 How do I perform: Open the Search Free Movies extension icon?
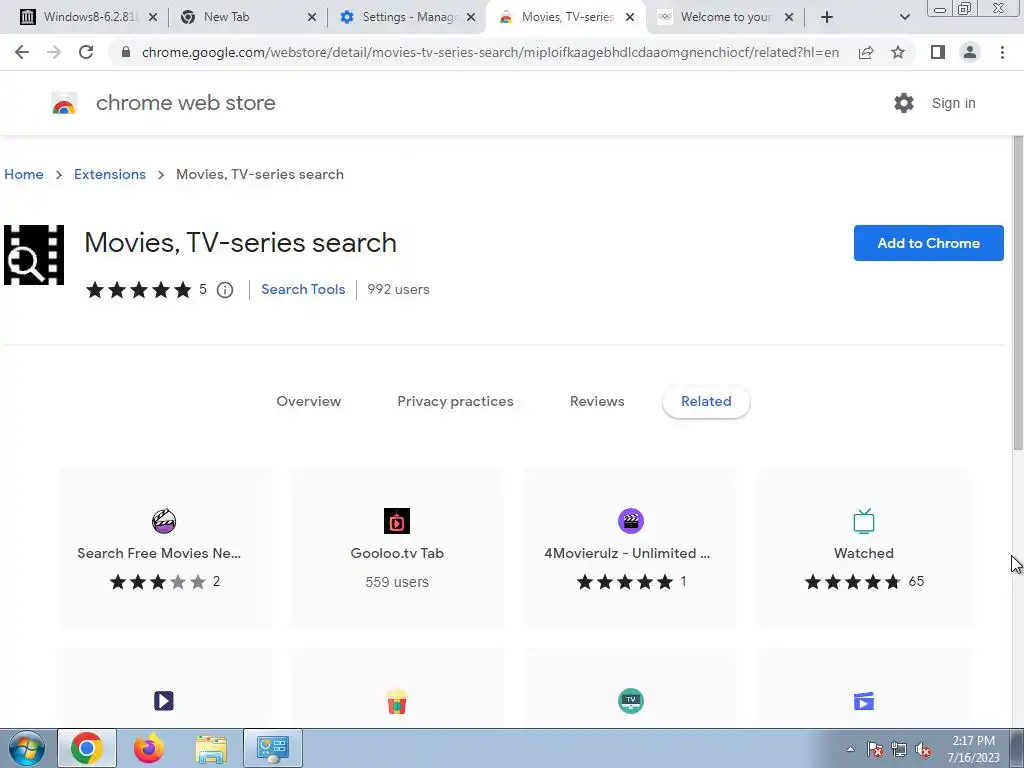tap(164, 521)
